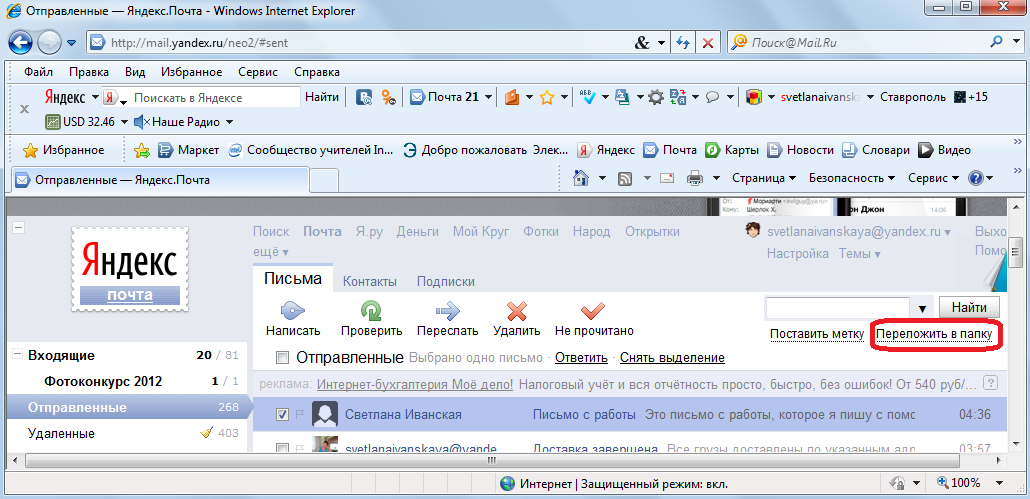Open Избранное favorites star button

pyautogui.click(x=64, y=150)
